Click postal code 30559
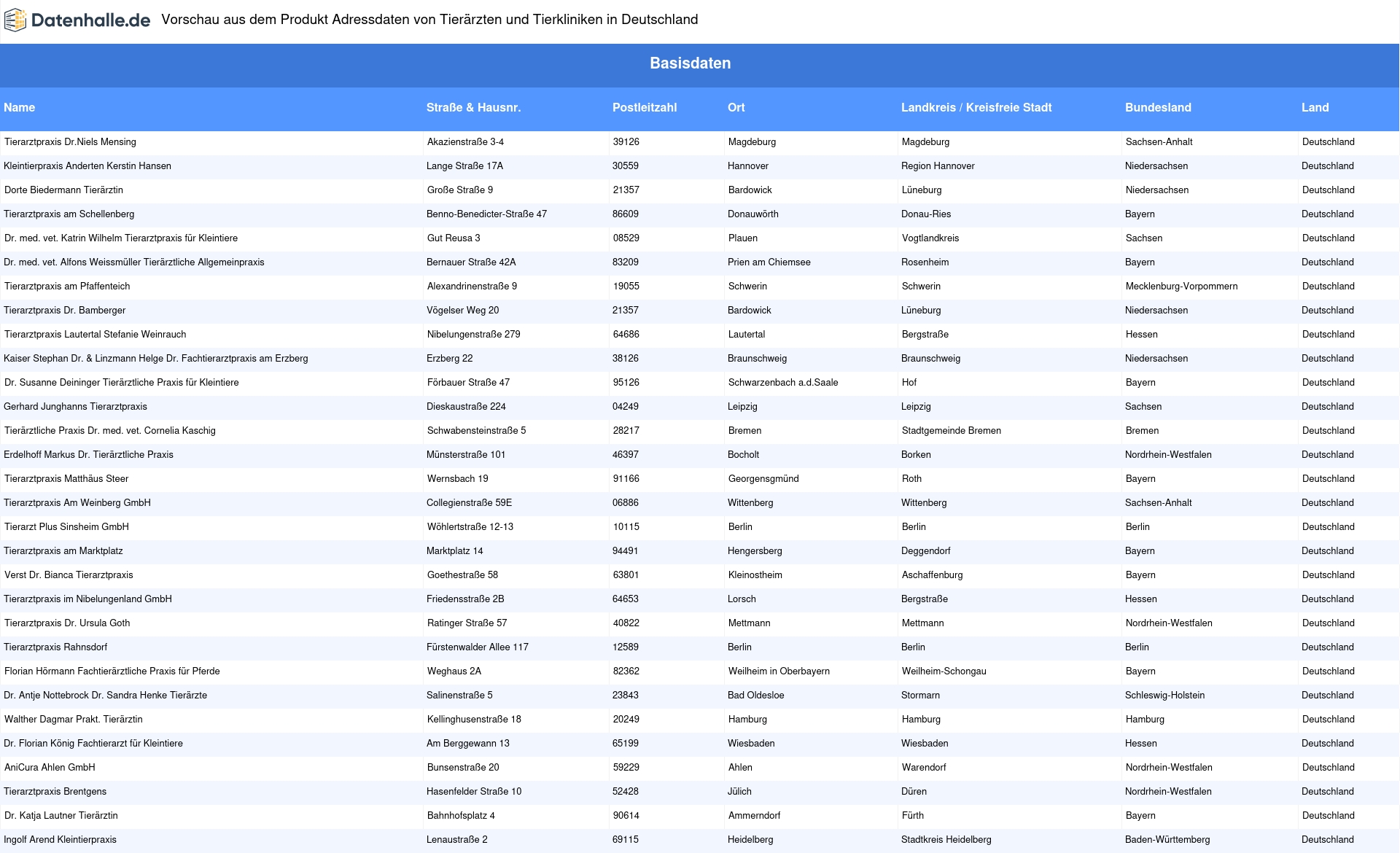Screen dimensions: 1400x853 tap(626, 166)
